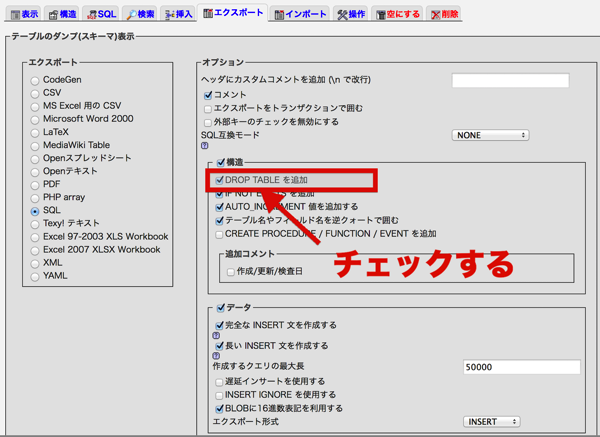Enable CREATE PROCEDURE / FUNCTION / EVENT を追加

tap(219, 234)
